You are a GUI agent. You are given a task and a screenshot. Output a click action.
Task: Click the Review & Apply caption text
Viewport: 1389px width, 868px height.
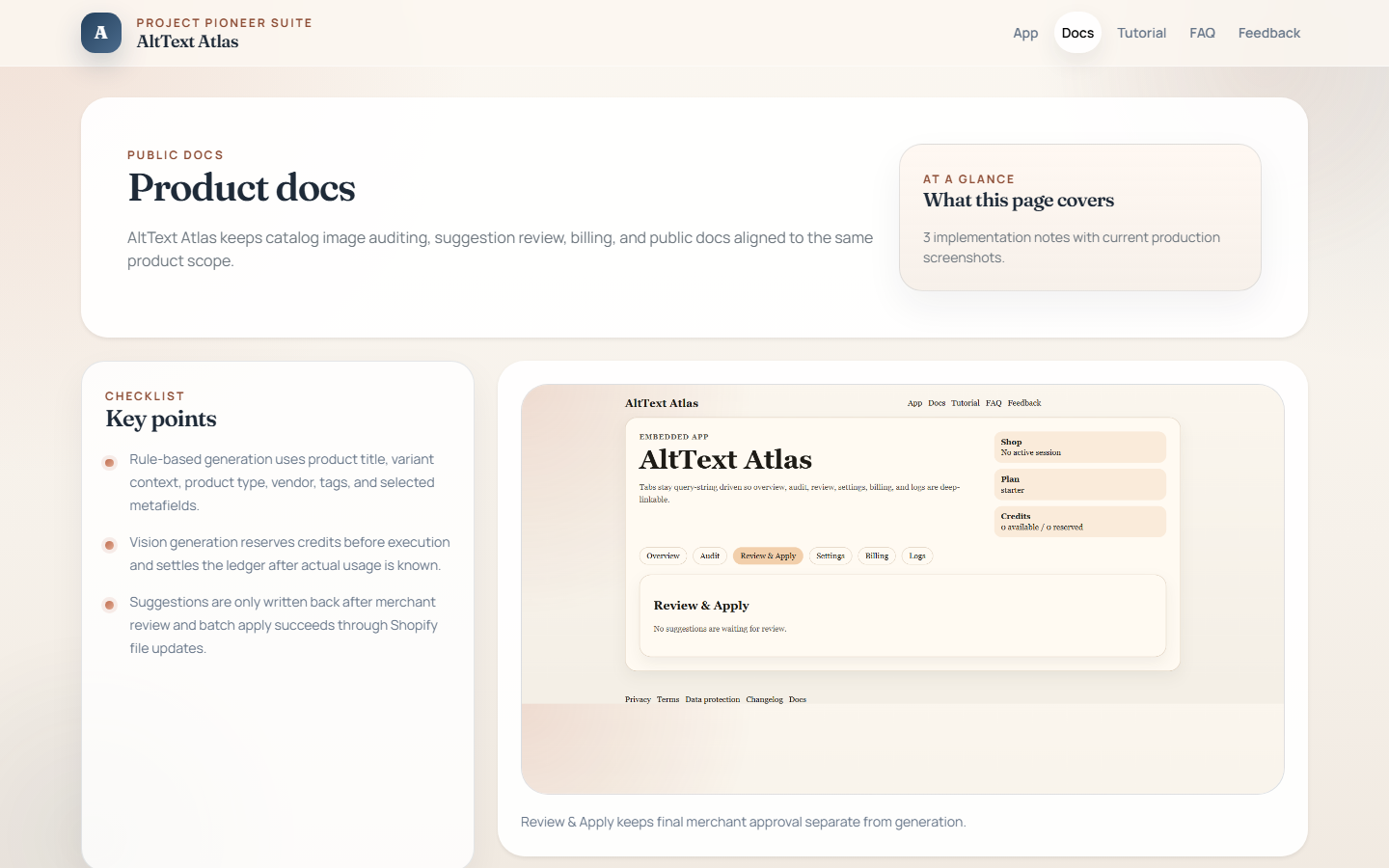pyautogui.click(x=743, y=822)
